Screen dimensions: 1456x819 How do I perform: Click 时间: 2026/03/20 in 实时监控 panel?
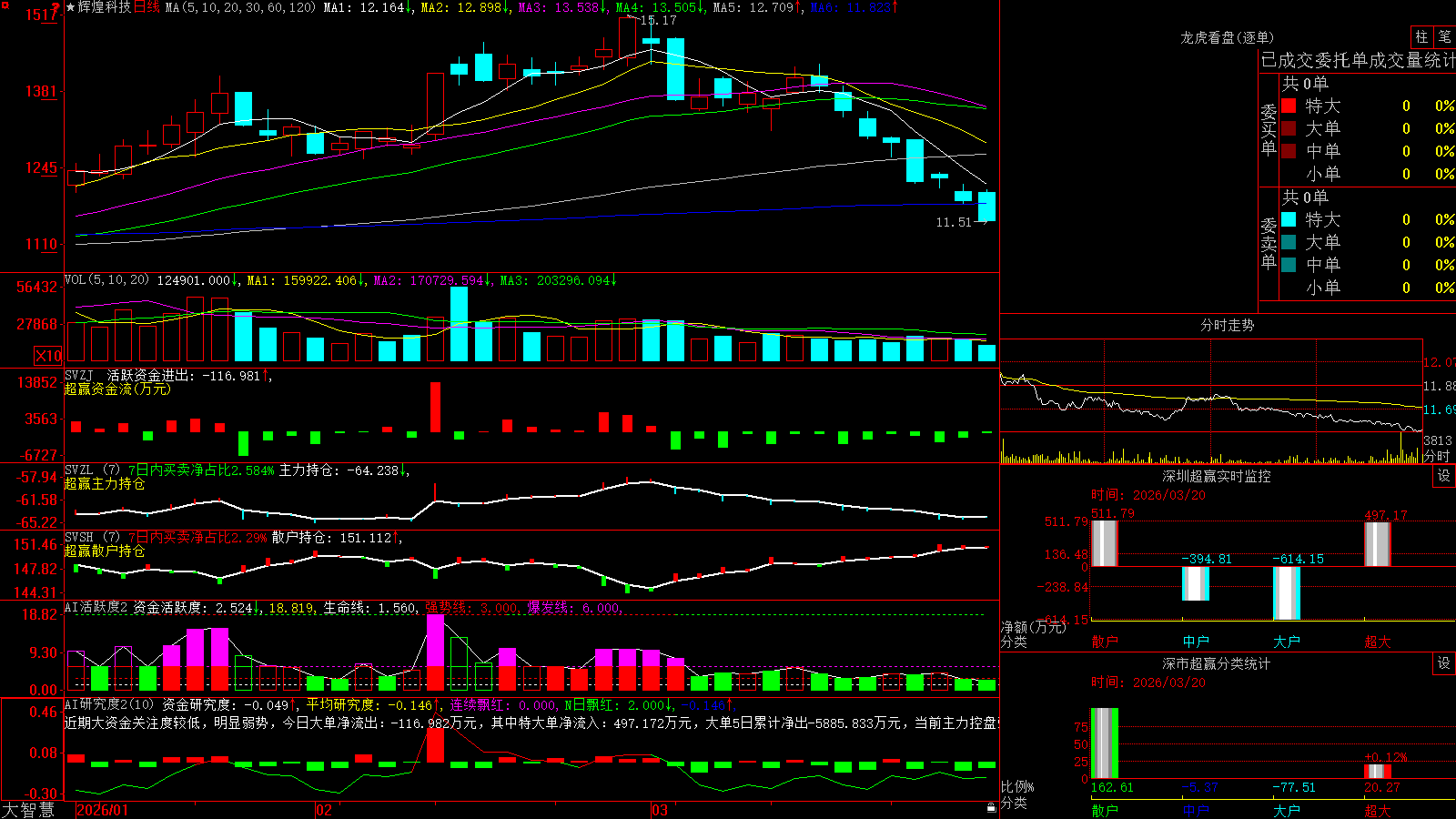click(x=1148, y=495)
